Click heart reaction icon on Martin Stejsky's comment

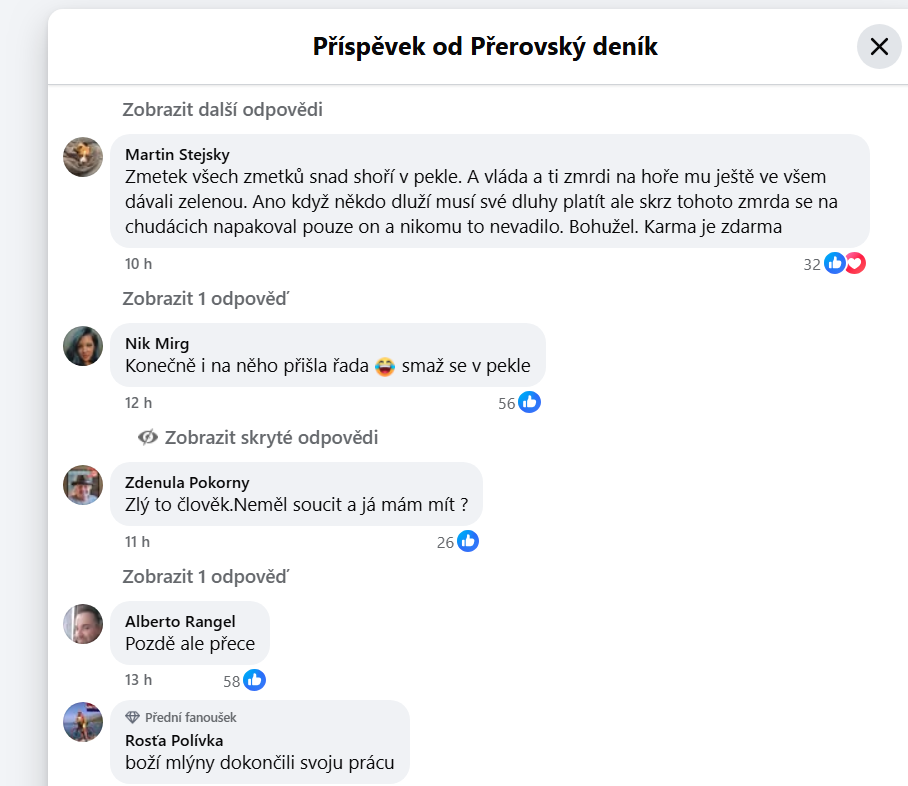[855, 264]
